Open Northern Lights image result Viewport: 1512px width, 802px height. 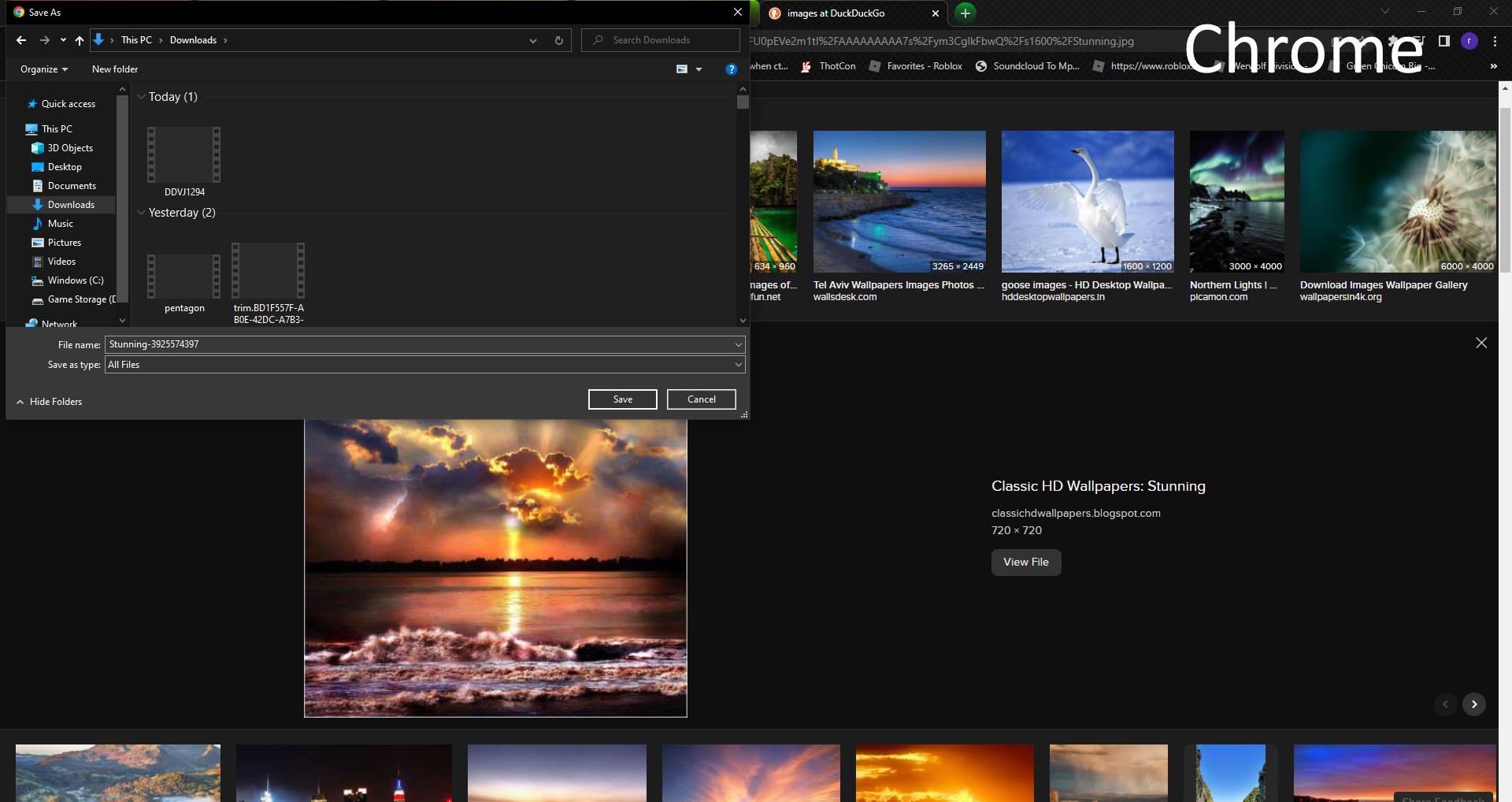tap(1237, 202)
